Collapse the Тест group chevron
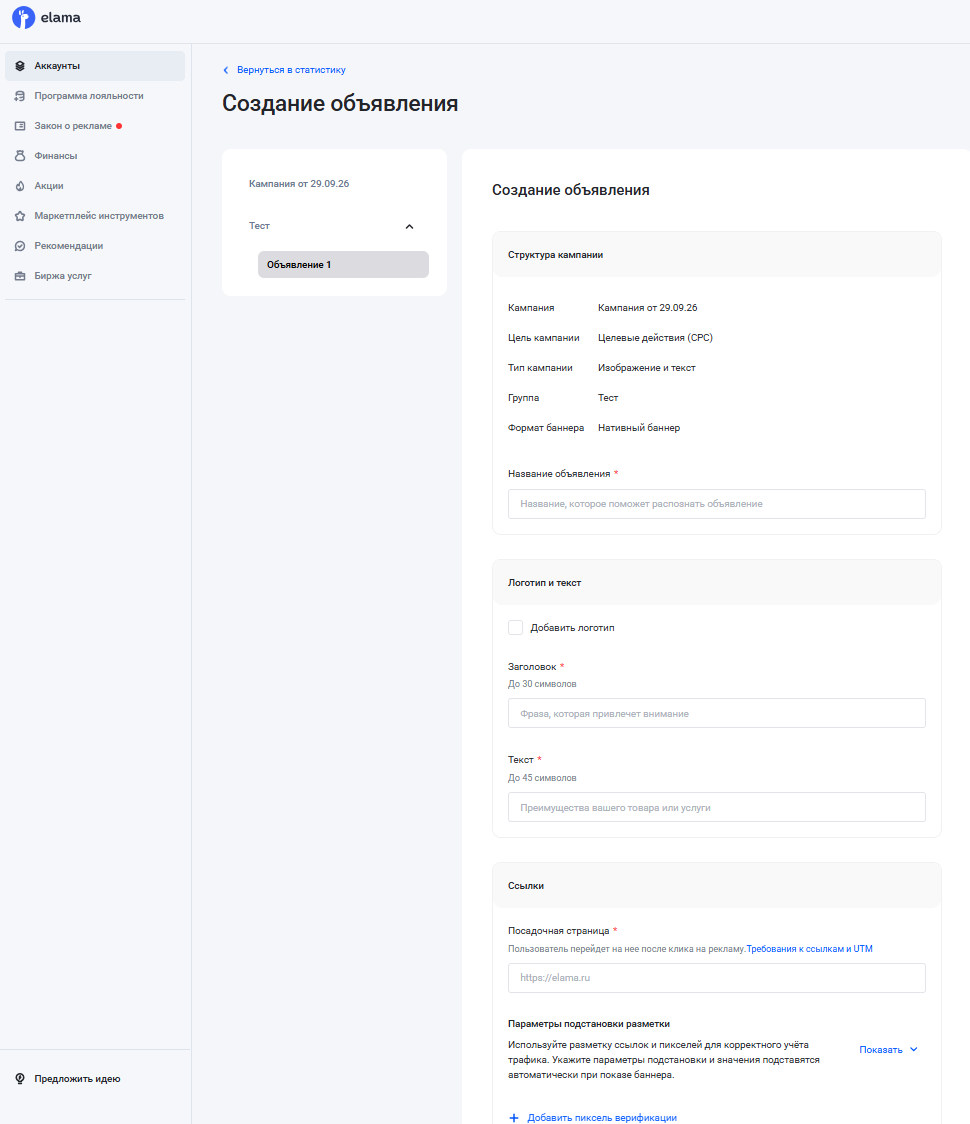Screen dimensions: 970x1124 click(x=409, y=227)
